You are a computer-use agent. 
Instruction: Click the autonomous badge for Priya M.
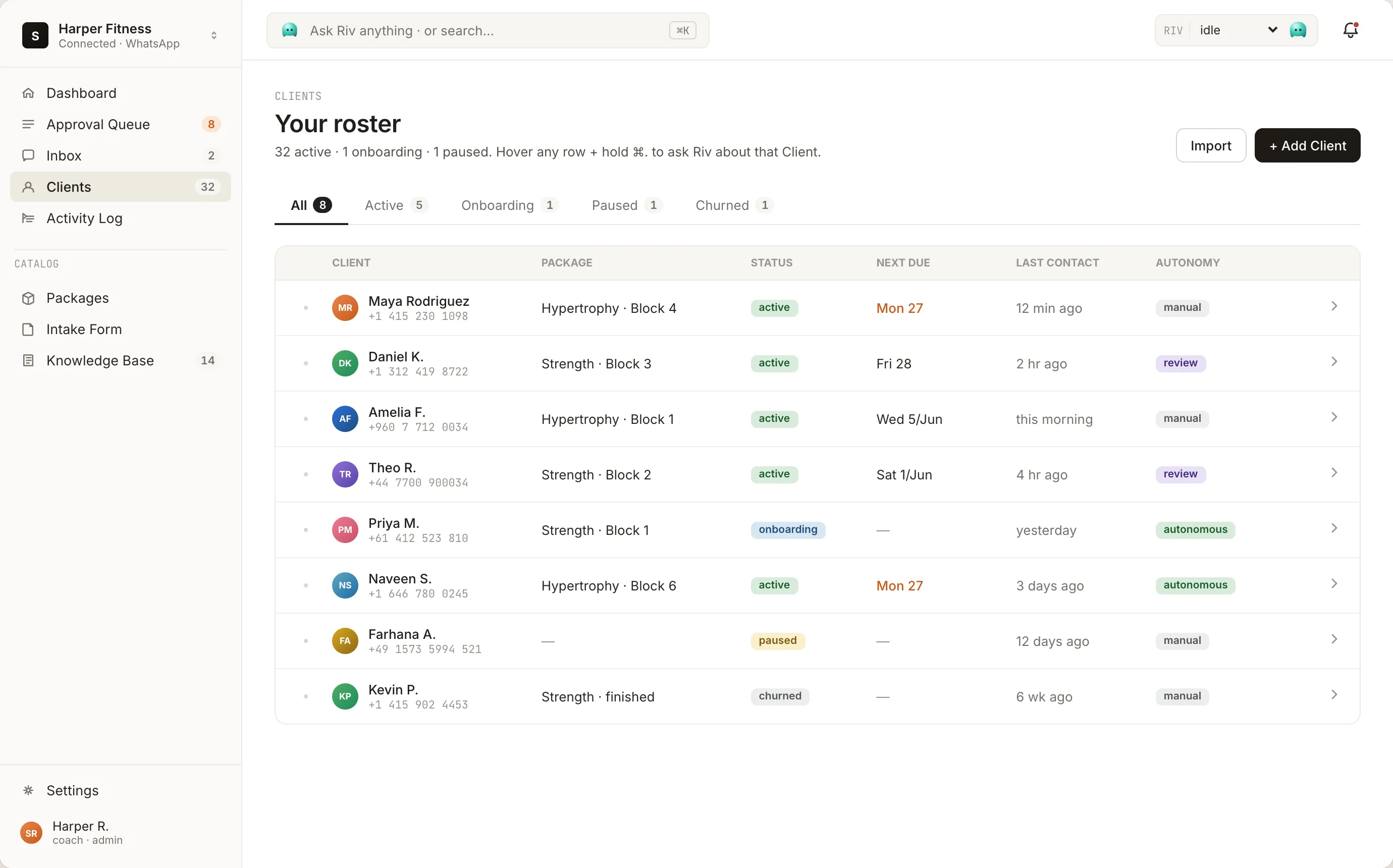(1195, 530)
